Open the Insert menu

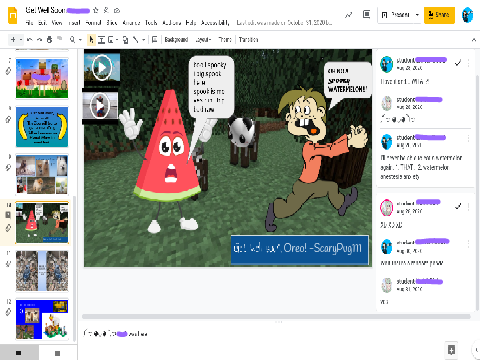[x=74, y=23]
